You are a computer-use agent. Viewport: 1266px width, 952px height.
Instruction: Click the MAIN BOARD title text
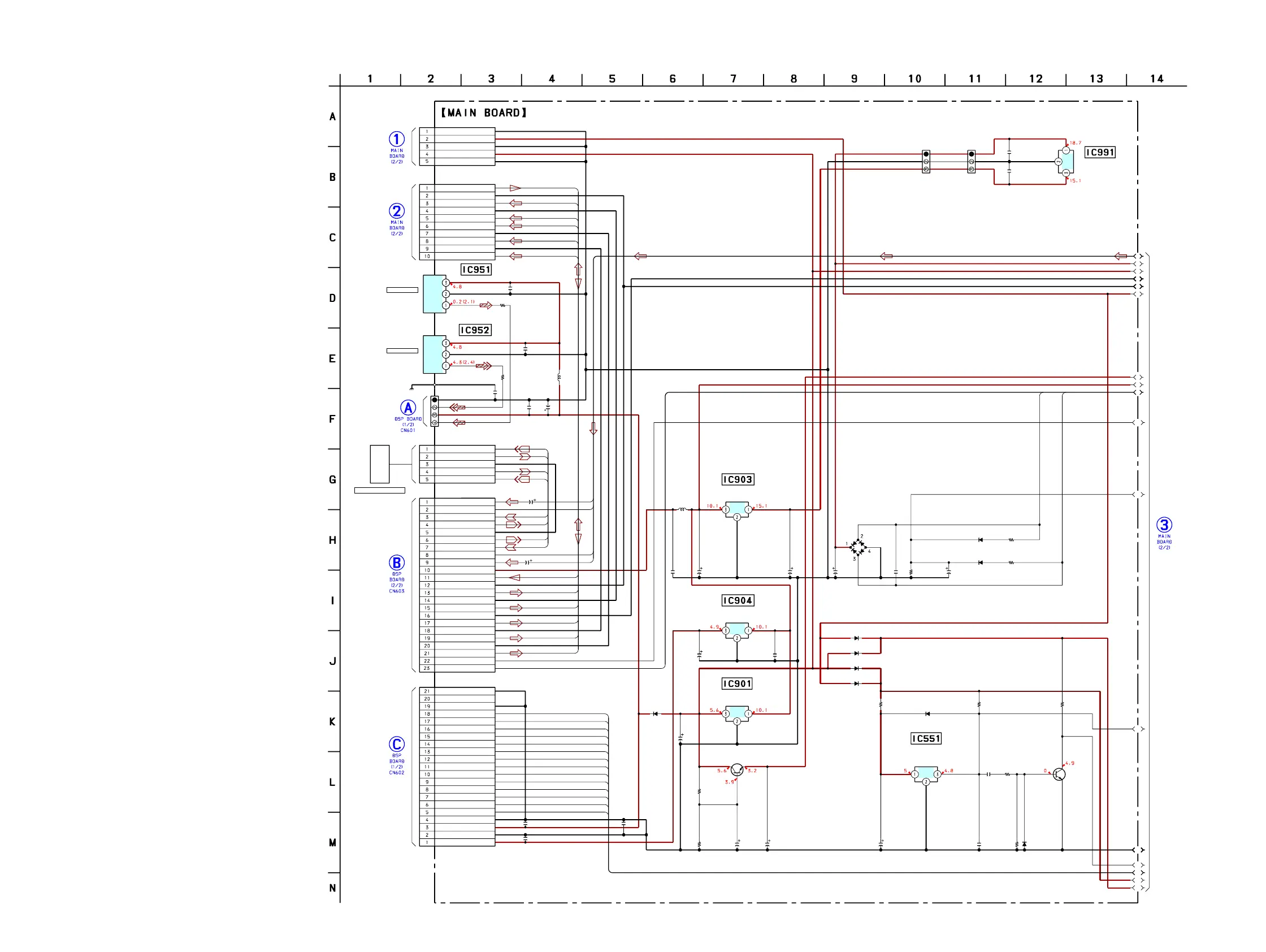pyautogui.click(x=484, y=112)
